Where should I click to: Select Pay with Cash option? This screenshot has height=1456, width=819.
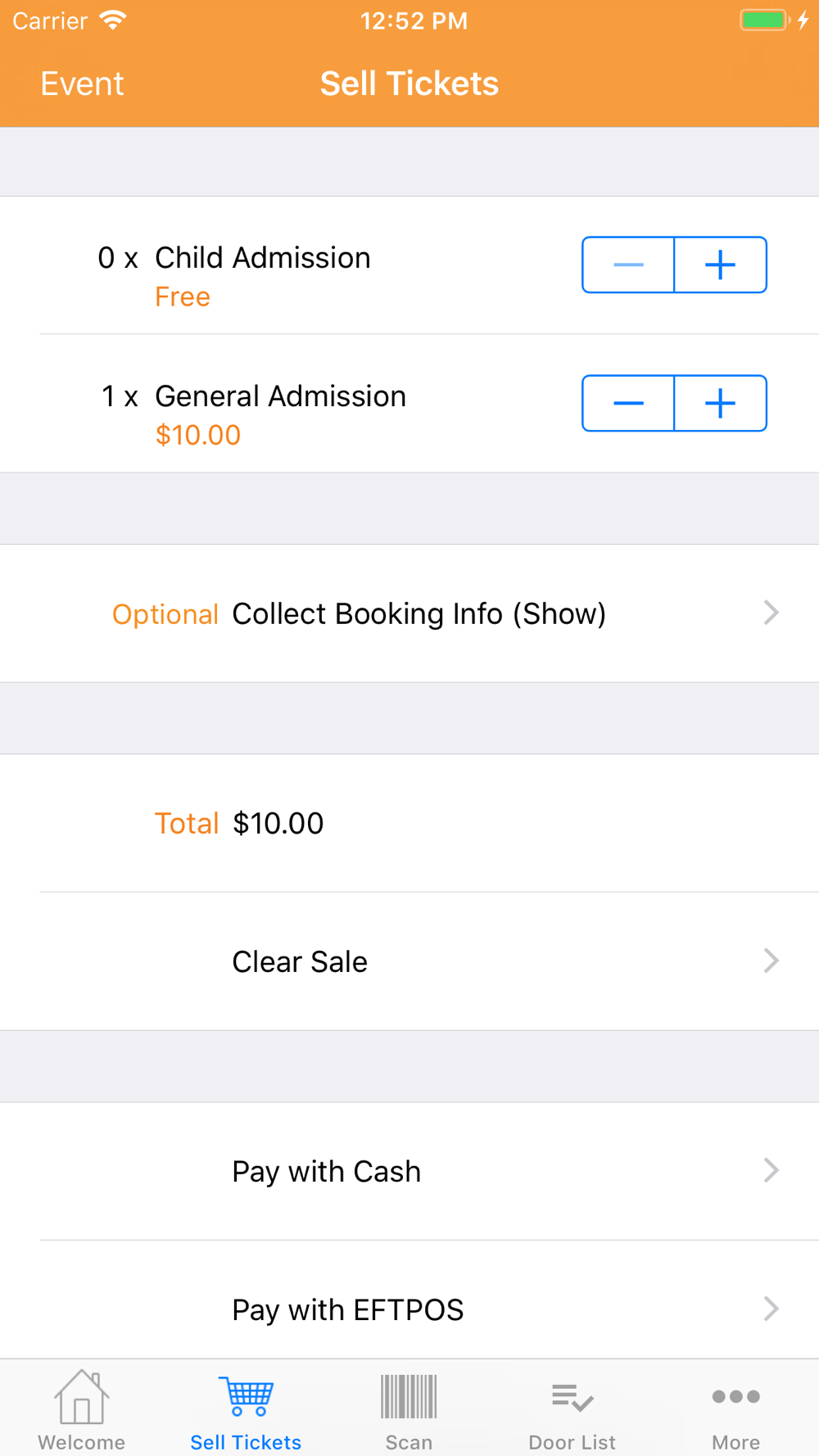tap(409, 1171)
